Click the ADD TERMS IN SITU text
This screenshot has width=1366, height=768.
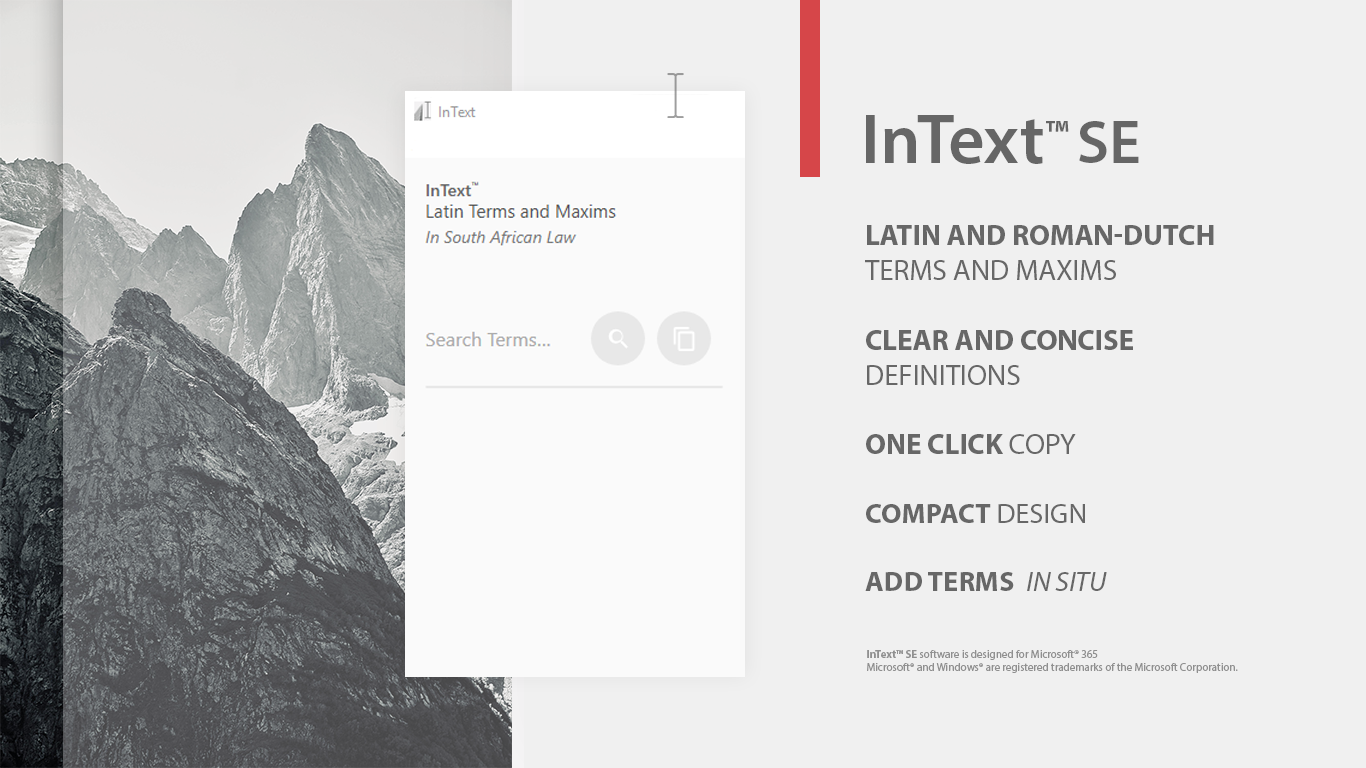[x=985, y=582]
